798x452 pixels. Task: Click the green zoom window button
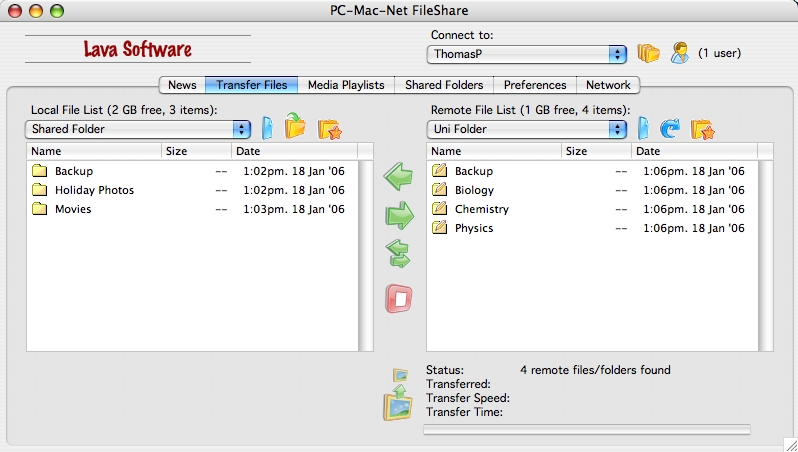pyautogui.click(x=57, y=11)
